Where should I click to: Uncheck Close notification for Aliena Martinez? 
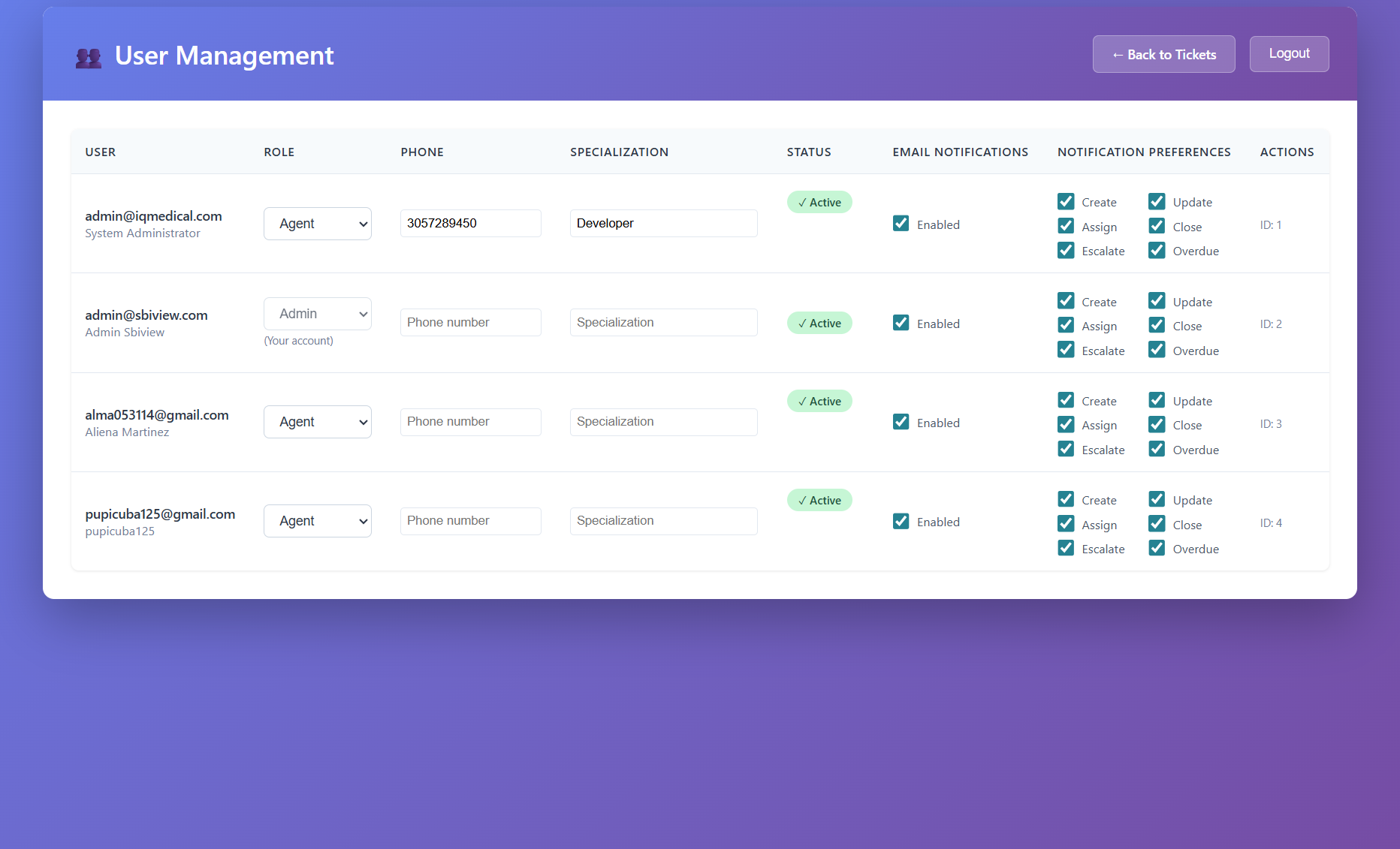1157,424
